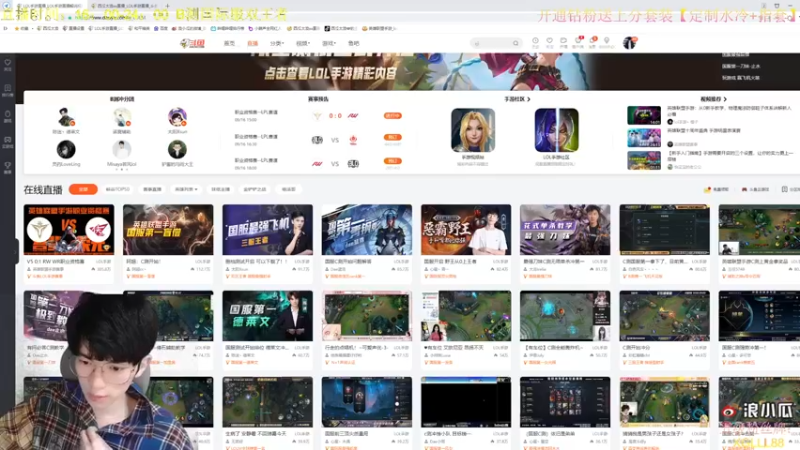
Task: Click the carousel dots under streamer avatars
Action: tap(121, 169)
